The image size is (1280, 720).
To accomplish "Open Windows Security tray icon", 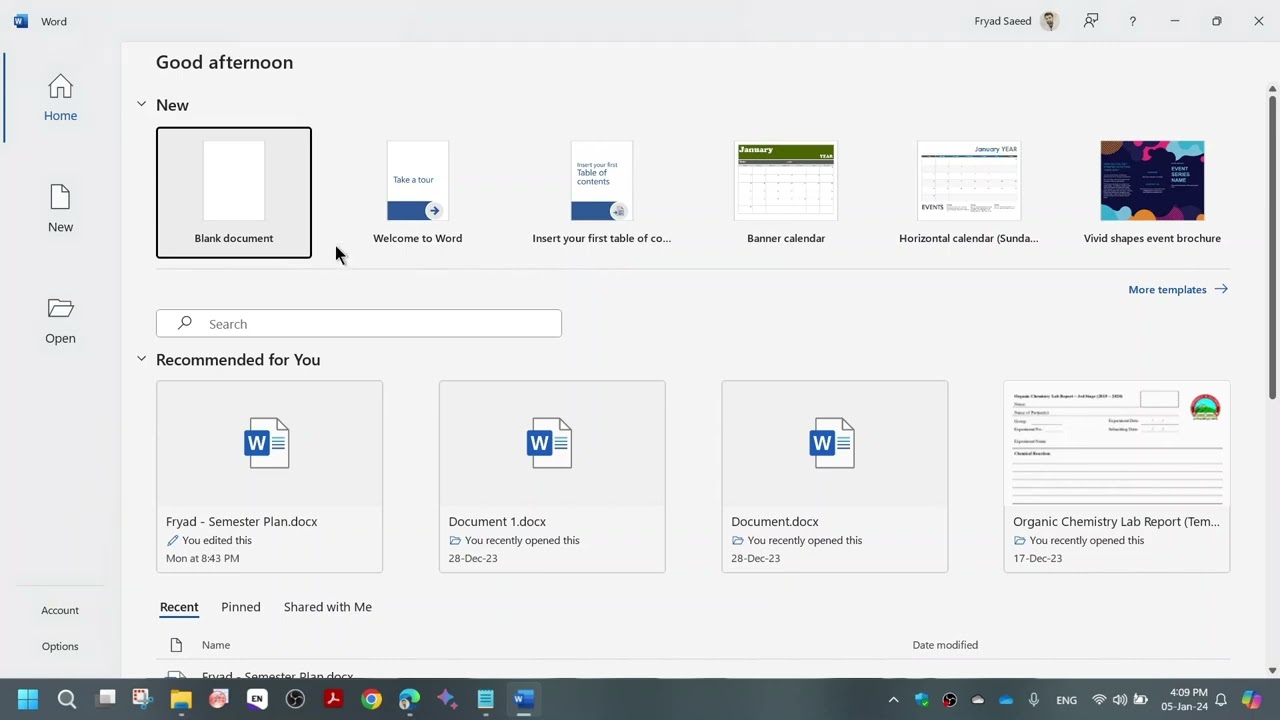I will pos(922,700).
